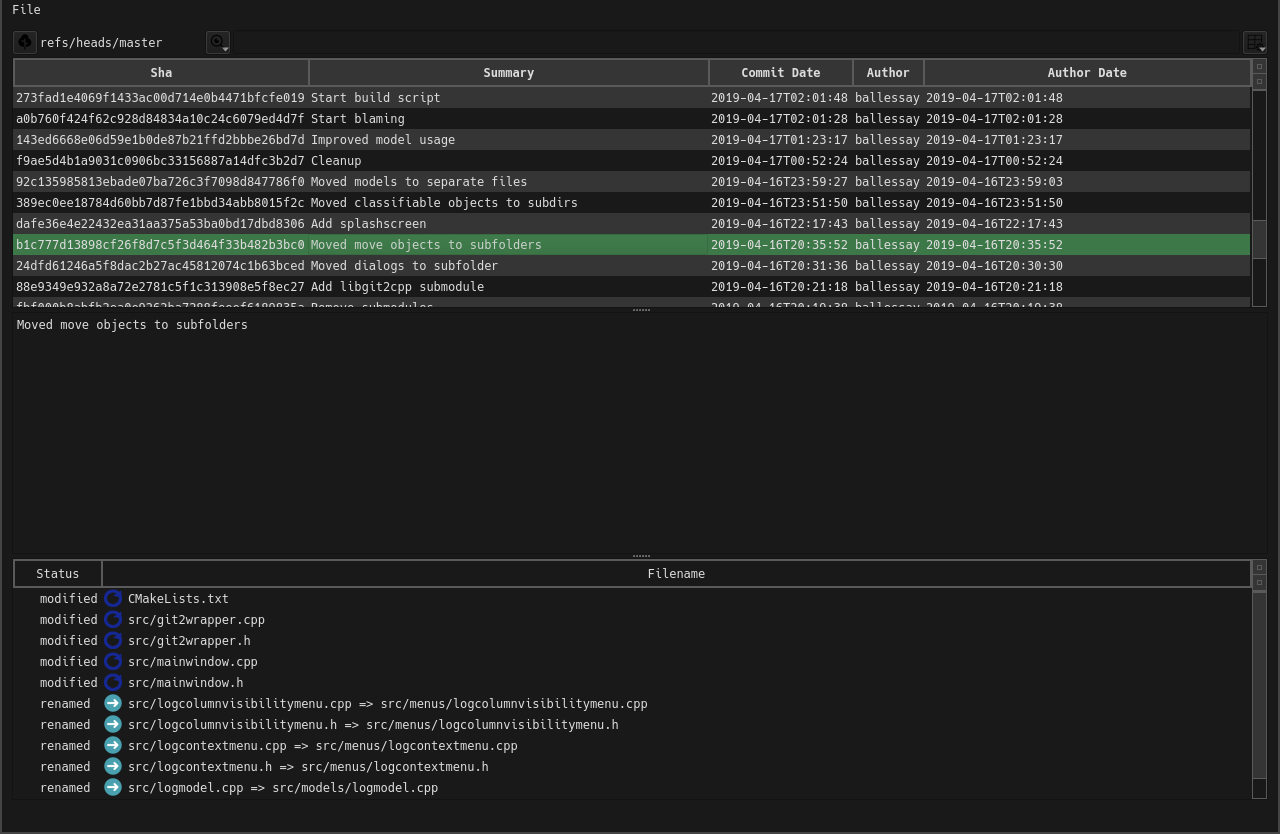Viewport: 1280px width, 834px height.
Task: Open the clock history dropdown button
Action: [218, 42]
